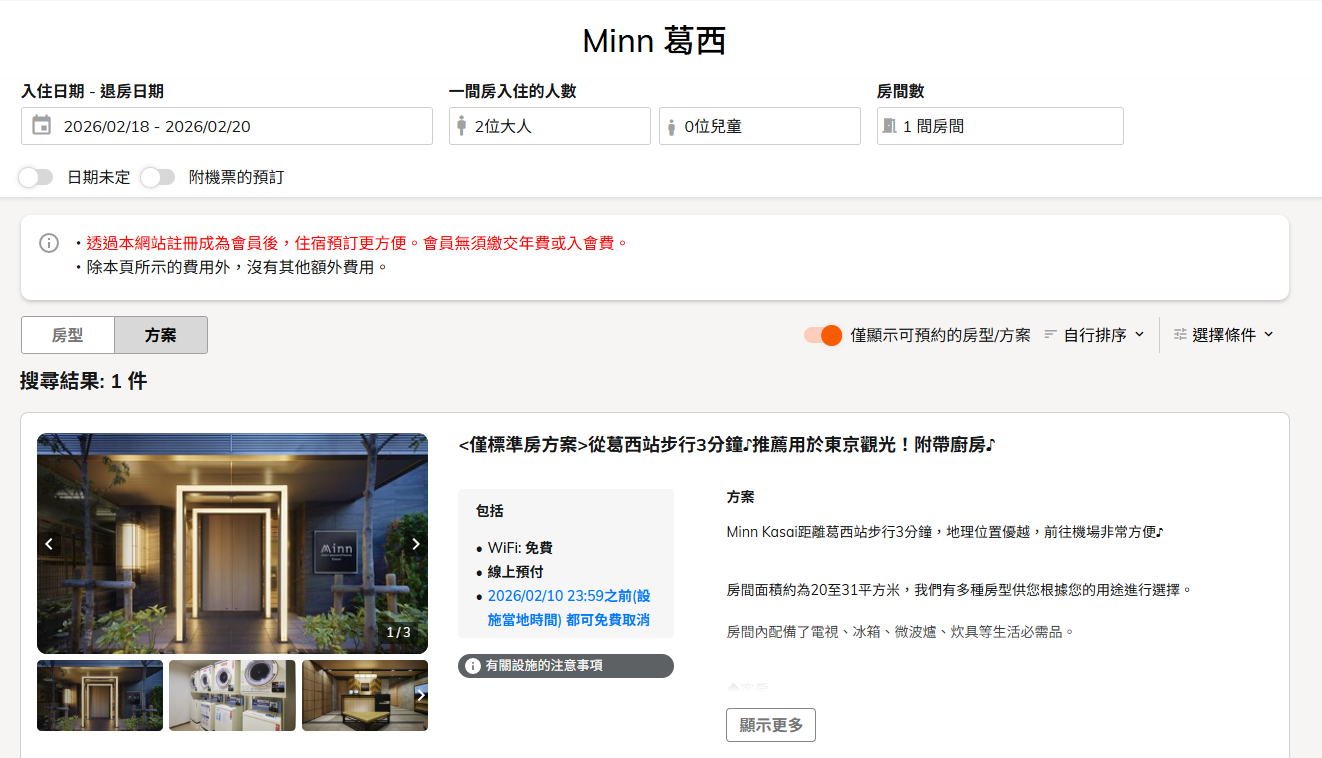This screenshot has height=758, width=1322.
Task: Click the info icon on 有關設施的注意事項
Action: point(472,665)
